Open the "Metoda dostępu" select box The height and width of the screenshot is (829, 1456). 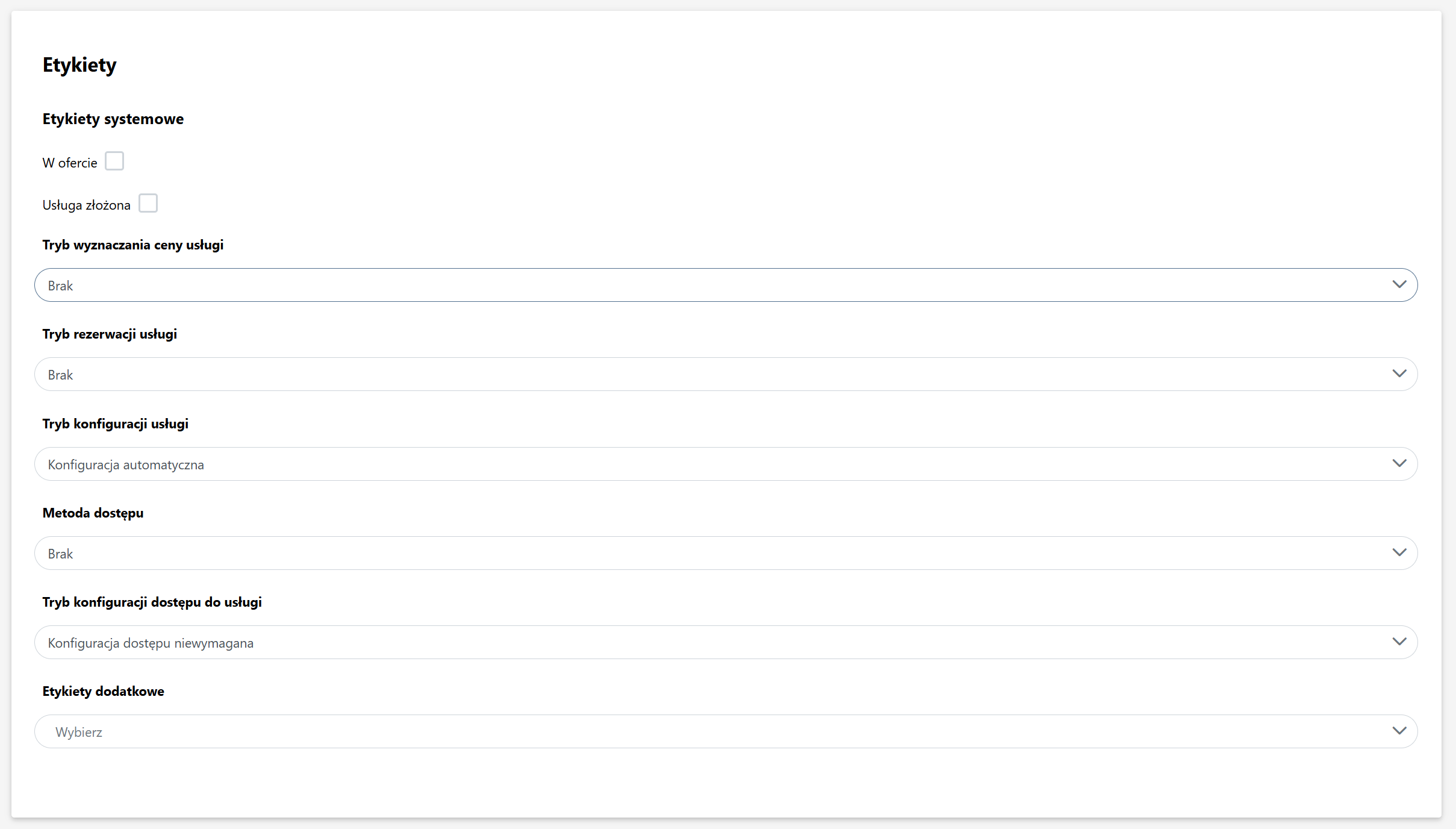coord(723,553)
